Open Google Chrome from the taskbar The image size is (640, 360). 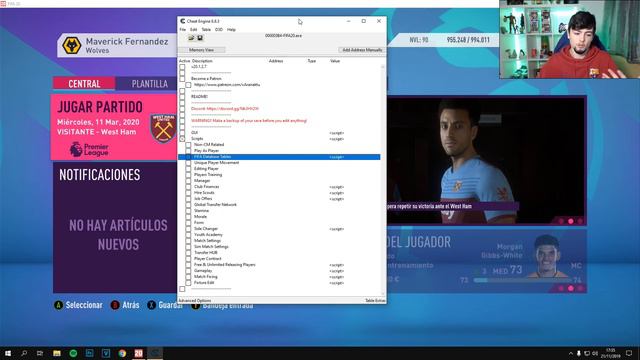pyautogui.click(x=122, y=353)
